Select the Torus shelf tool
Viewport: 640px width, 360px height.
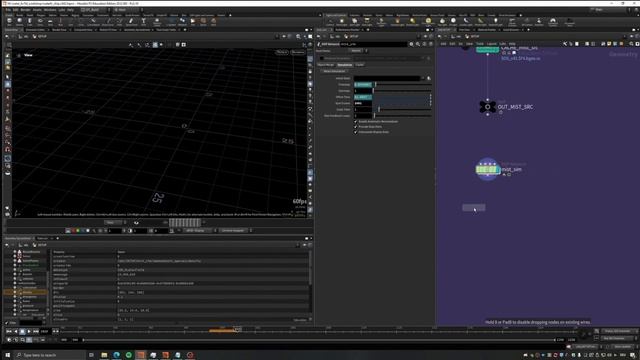(40, 22)
